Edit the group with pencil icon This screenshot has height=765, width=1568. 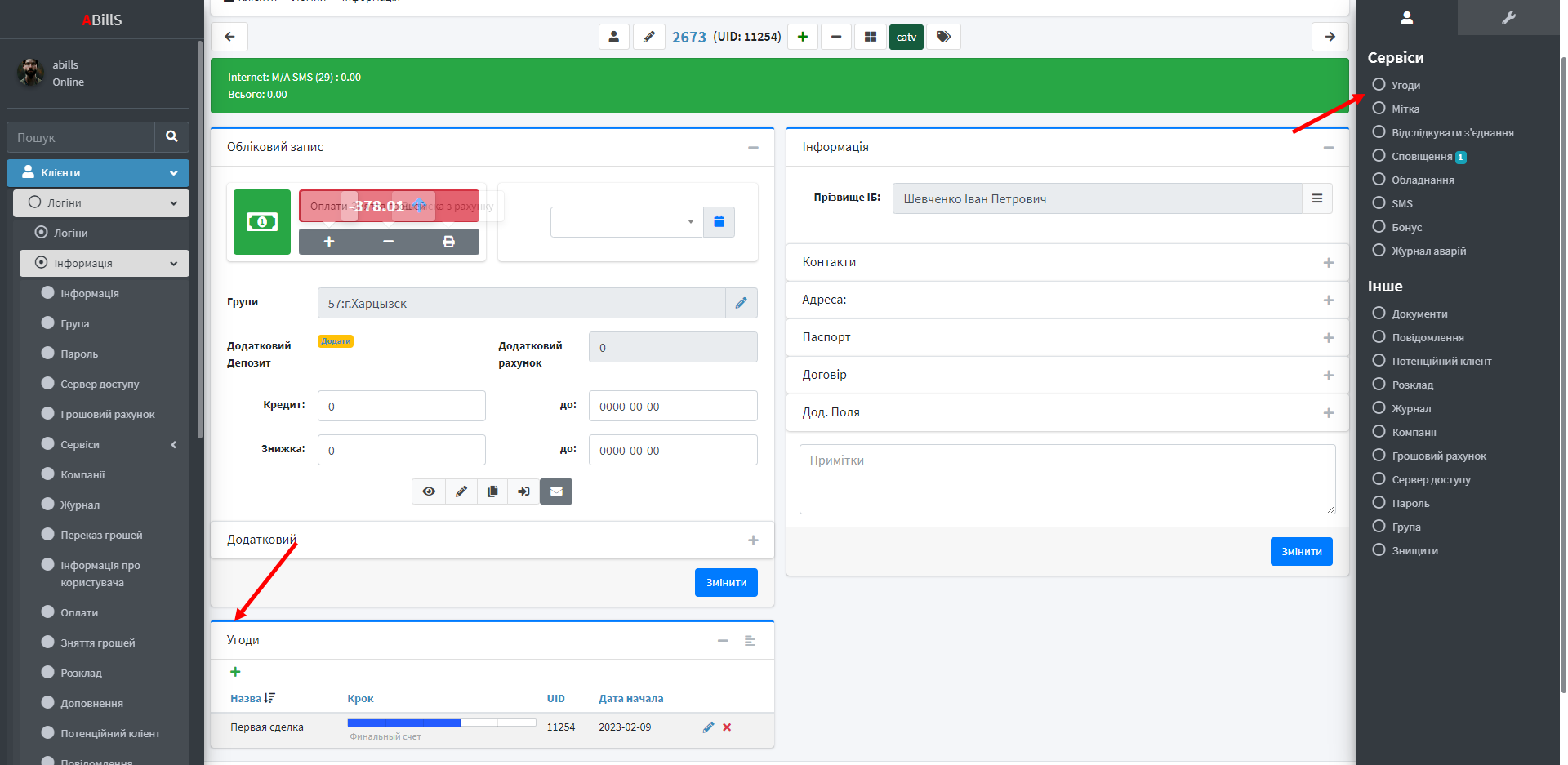[x=741, y=303]
